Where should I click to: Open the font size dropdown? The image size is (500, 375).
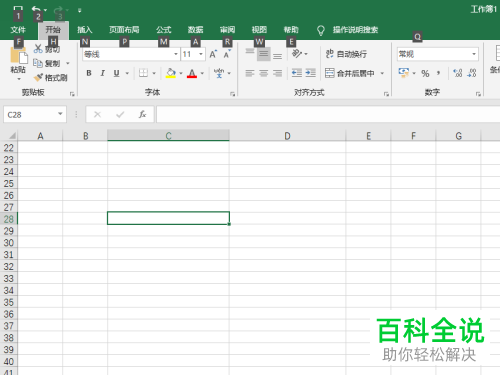click(201, 54)
